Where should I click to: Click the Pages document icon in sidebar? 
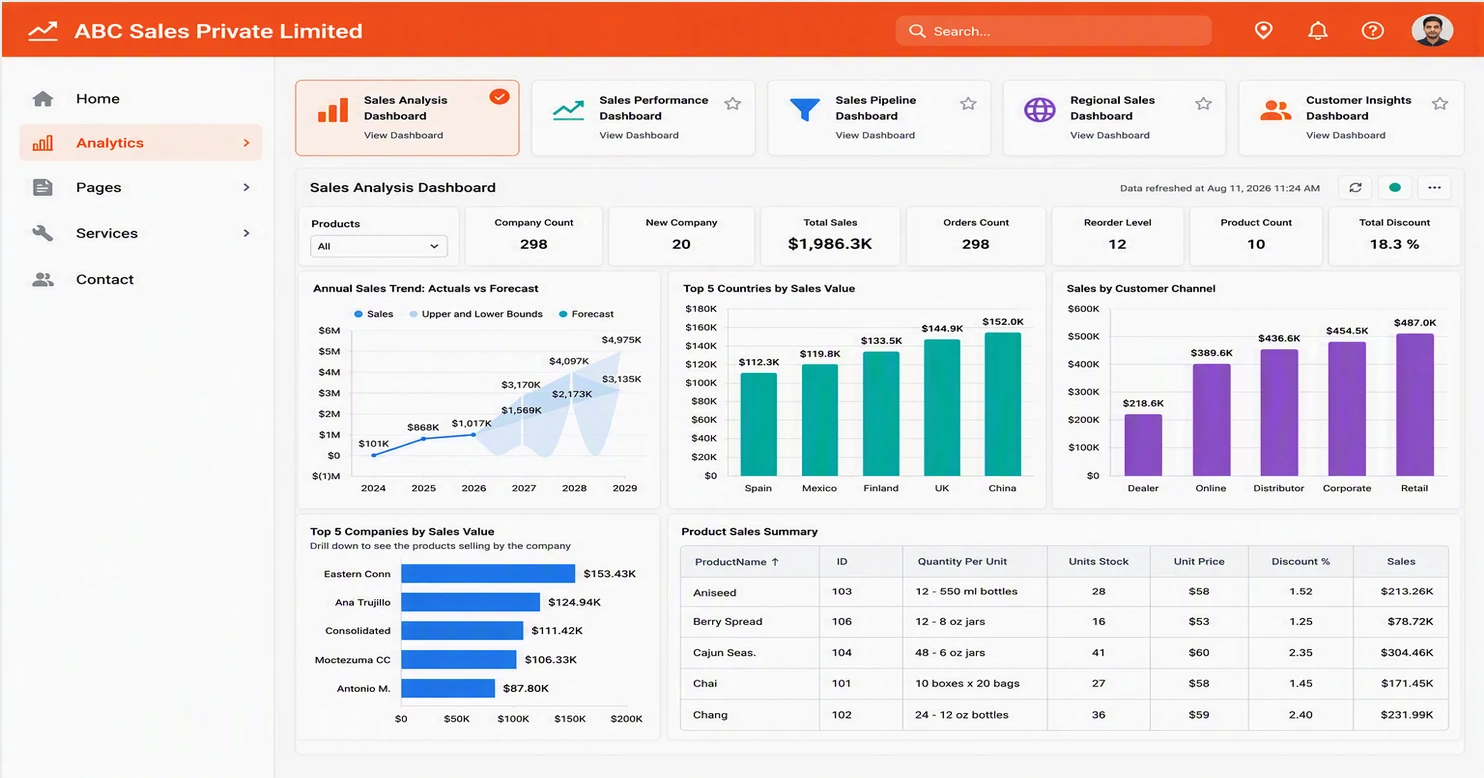coord(42,187)
